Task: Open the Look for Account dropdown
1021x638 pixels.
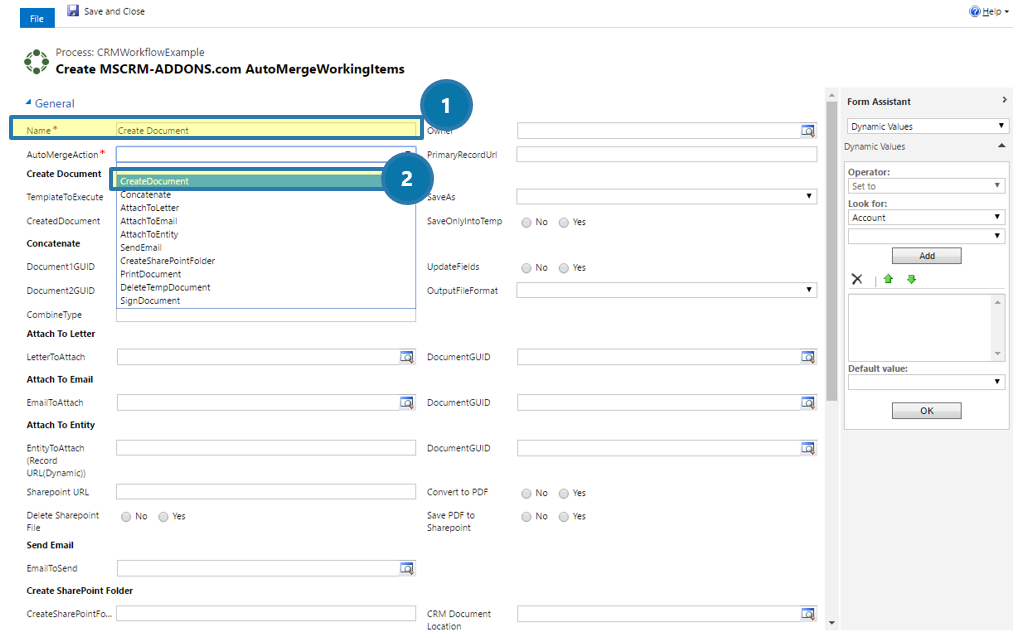Action: pos(927,217)
